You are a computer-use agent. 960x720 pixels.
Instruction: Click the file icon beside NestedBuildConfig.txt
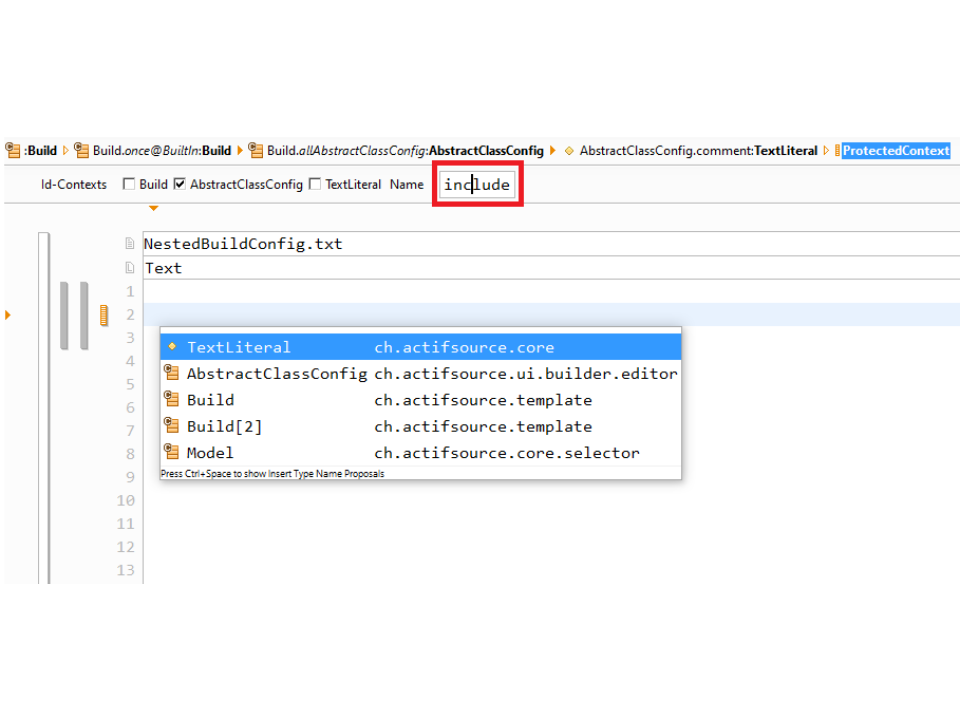click(x=129, y=244)
